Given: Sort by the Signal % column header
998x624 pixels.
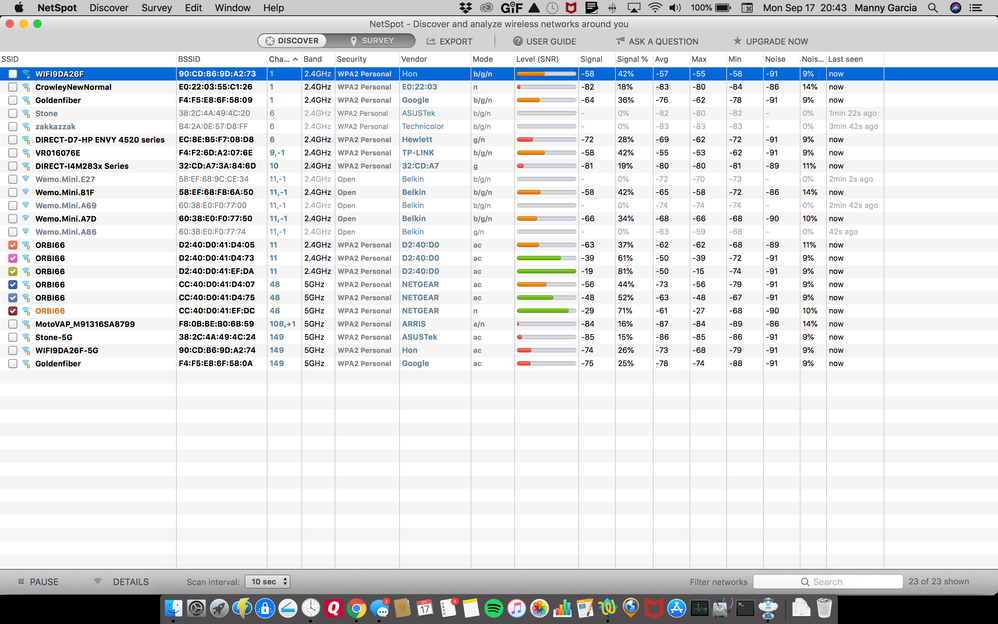Looking at the screenshot, I should [x=627, y=59].
